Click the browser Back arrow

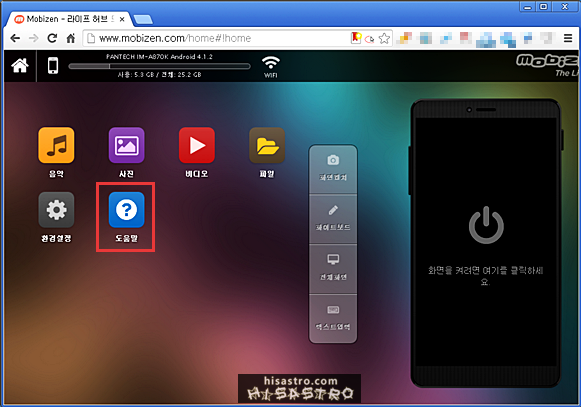tap(15, 38)
